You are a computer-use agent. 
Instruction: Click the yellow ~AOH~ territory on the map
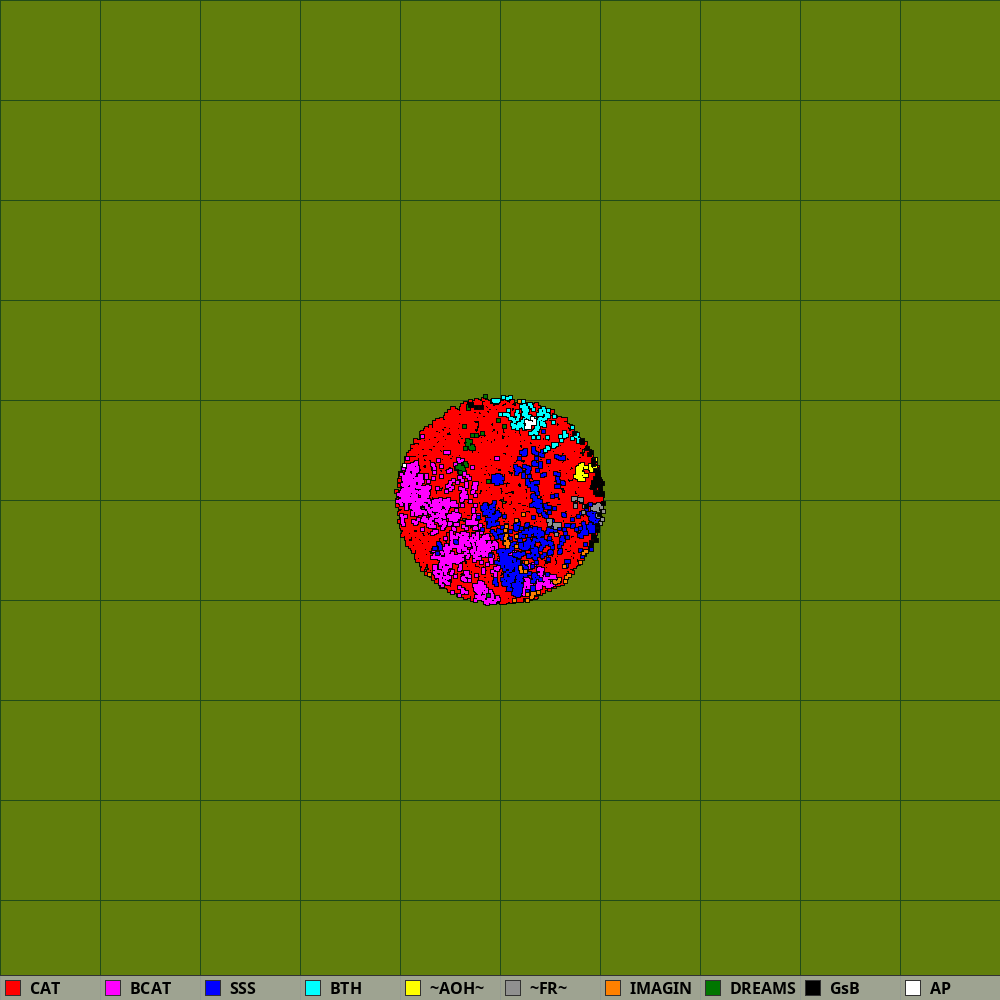click(582, 473)
